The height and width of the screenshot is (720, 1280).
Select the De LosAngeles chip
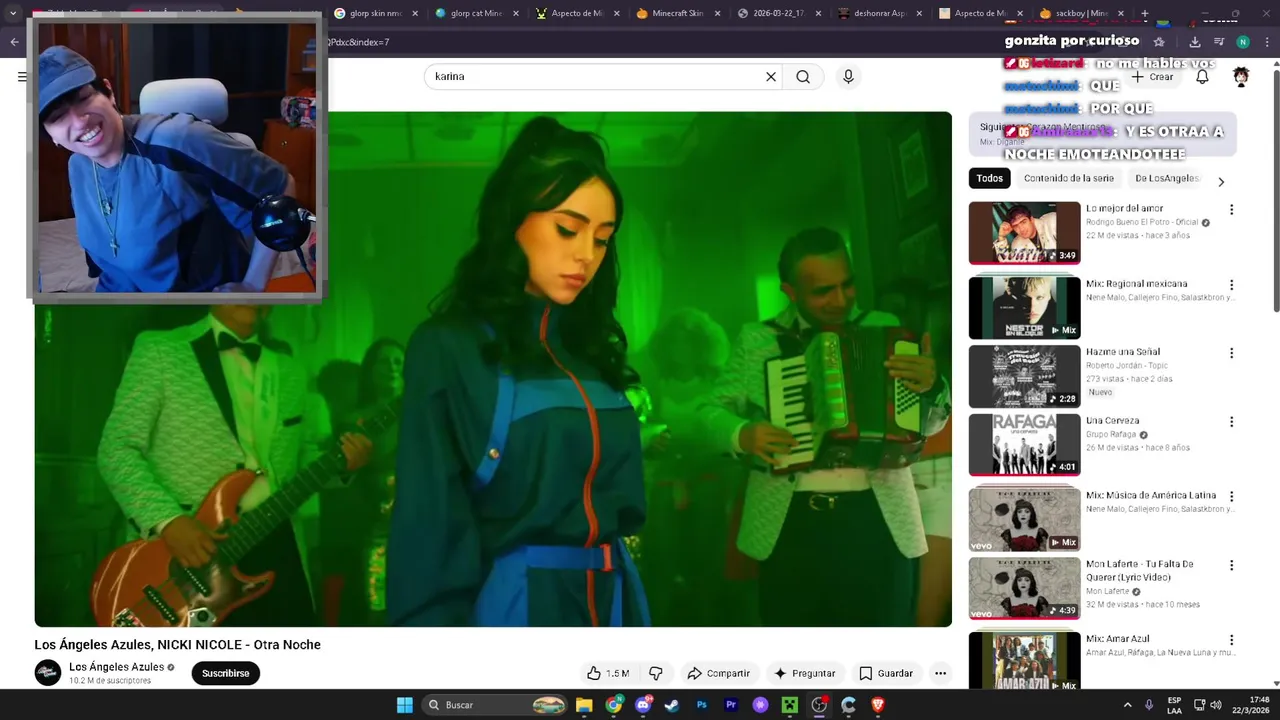coord(1166,178)
